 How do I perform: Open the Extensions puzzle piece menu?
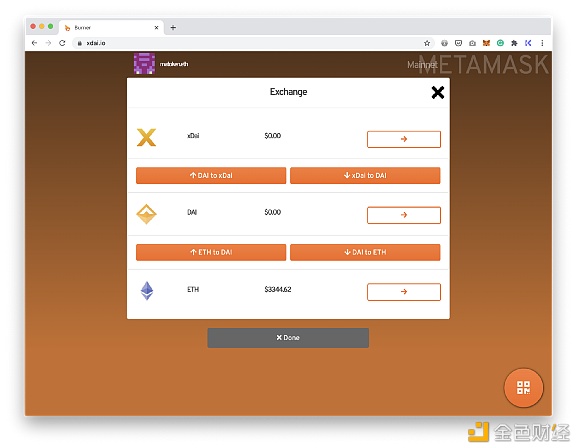point(514,43)
